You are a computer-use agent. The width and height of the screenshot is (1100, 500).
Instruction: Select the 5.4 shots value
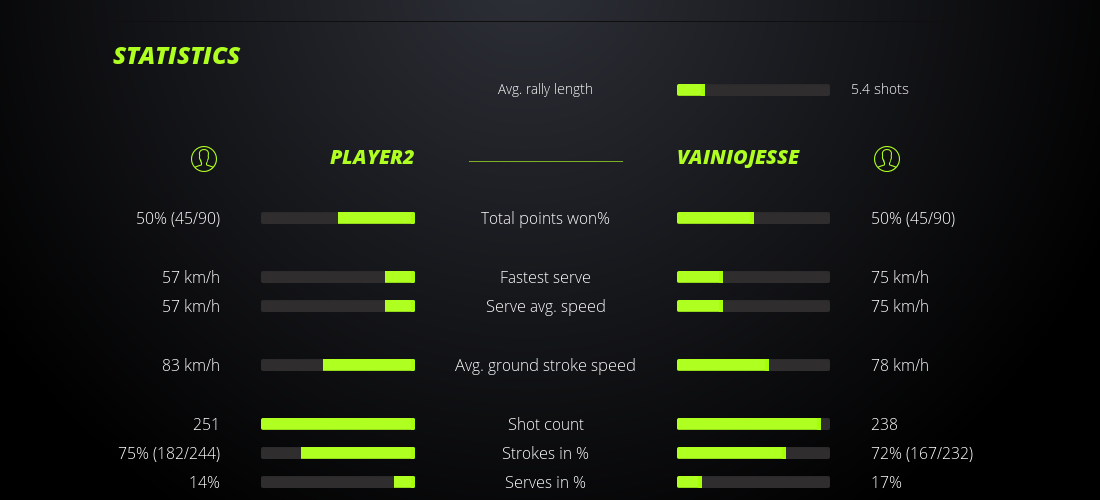point(879,89)
